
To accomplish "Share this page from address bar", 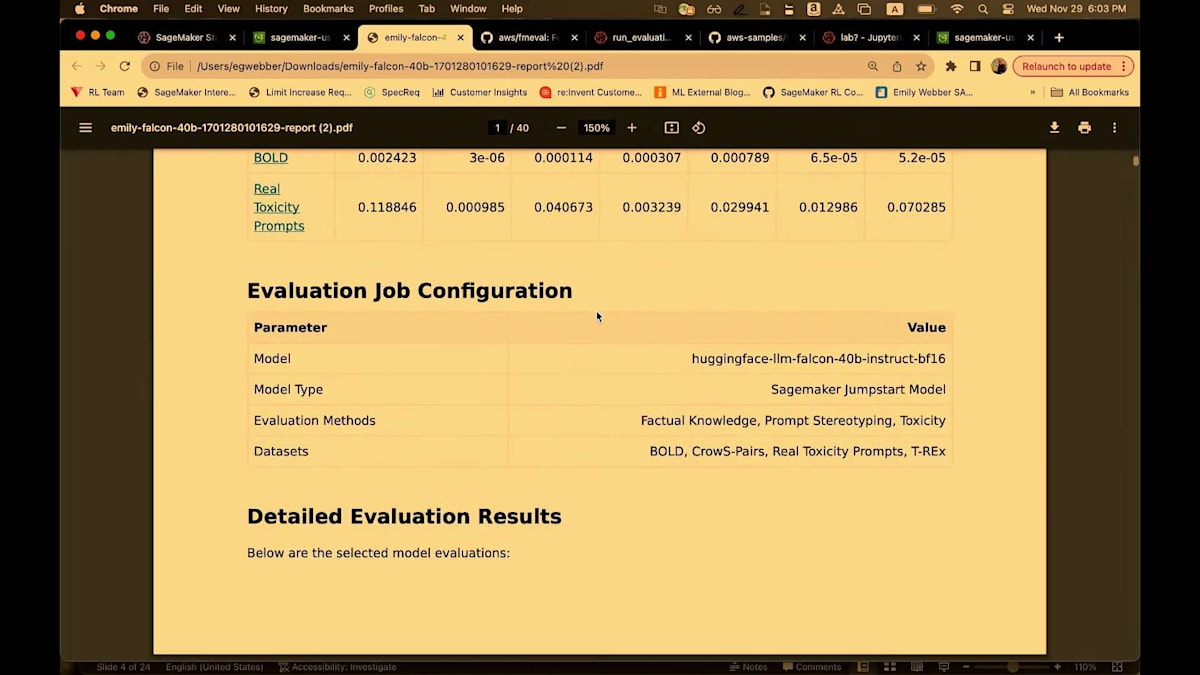I will tap(897, 66).
